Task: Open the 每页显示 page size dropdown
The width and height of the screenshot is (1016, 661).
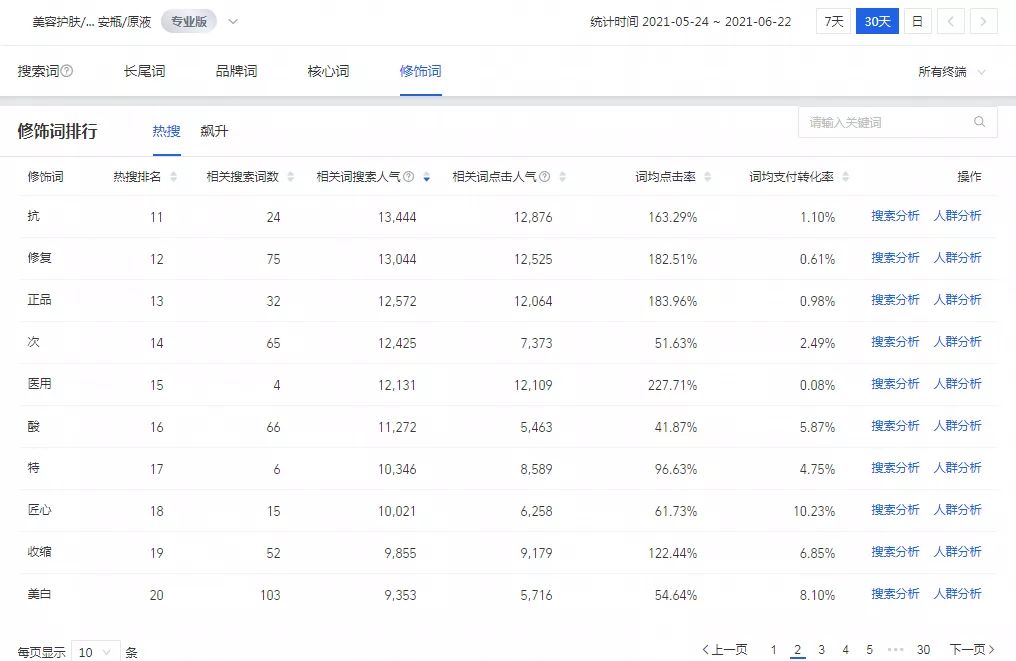Action: tap(96, 651)
